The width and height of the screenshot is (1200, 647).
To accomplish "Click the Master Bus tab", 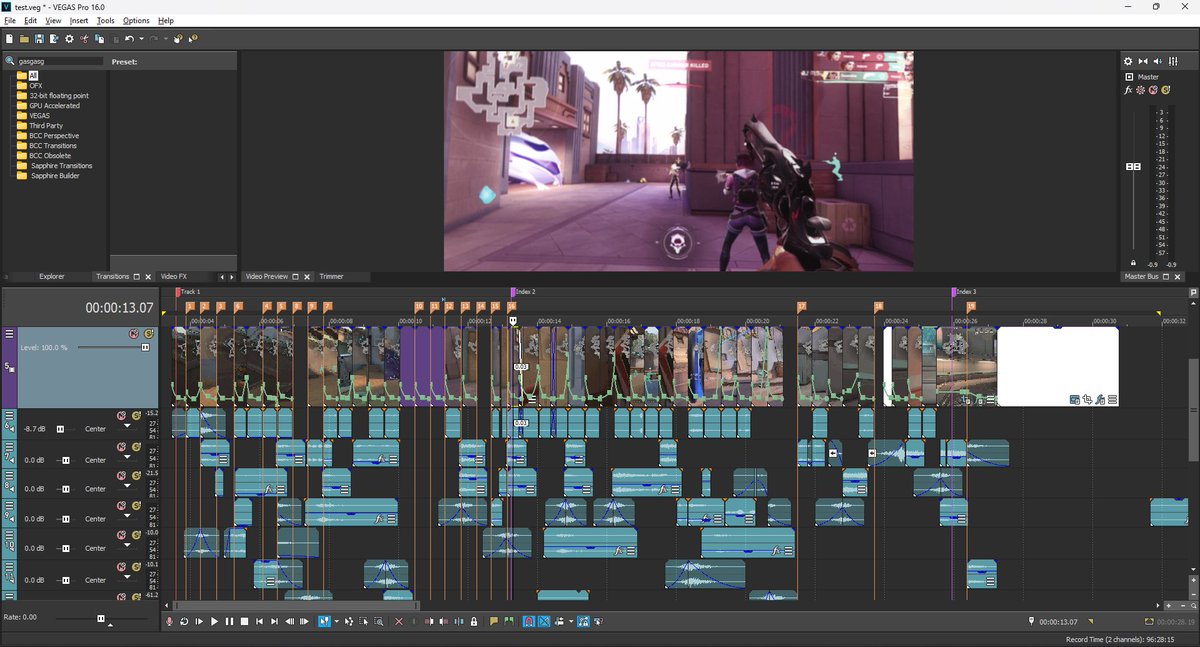I will [1141, 276].
